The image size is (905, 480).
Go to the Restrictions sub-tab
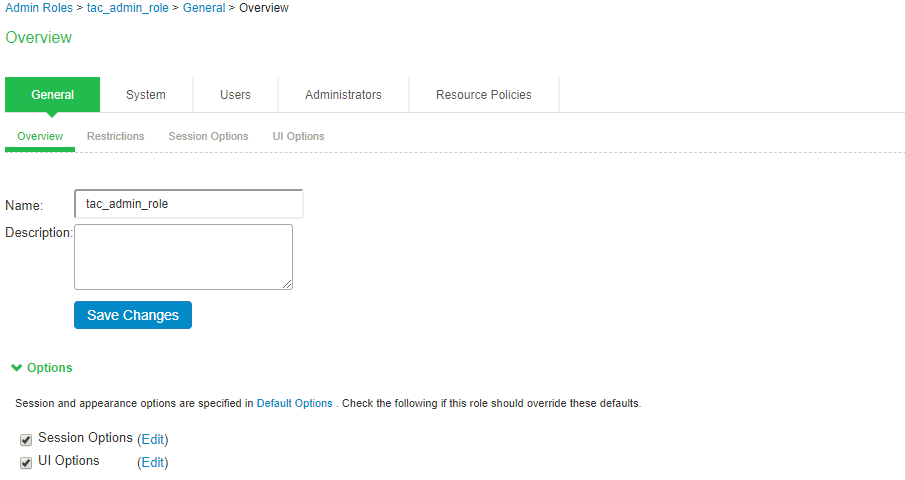pos(115,136)
